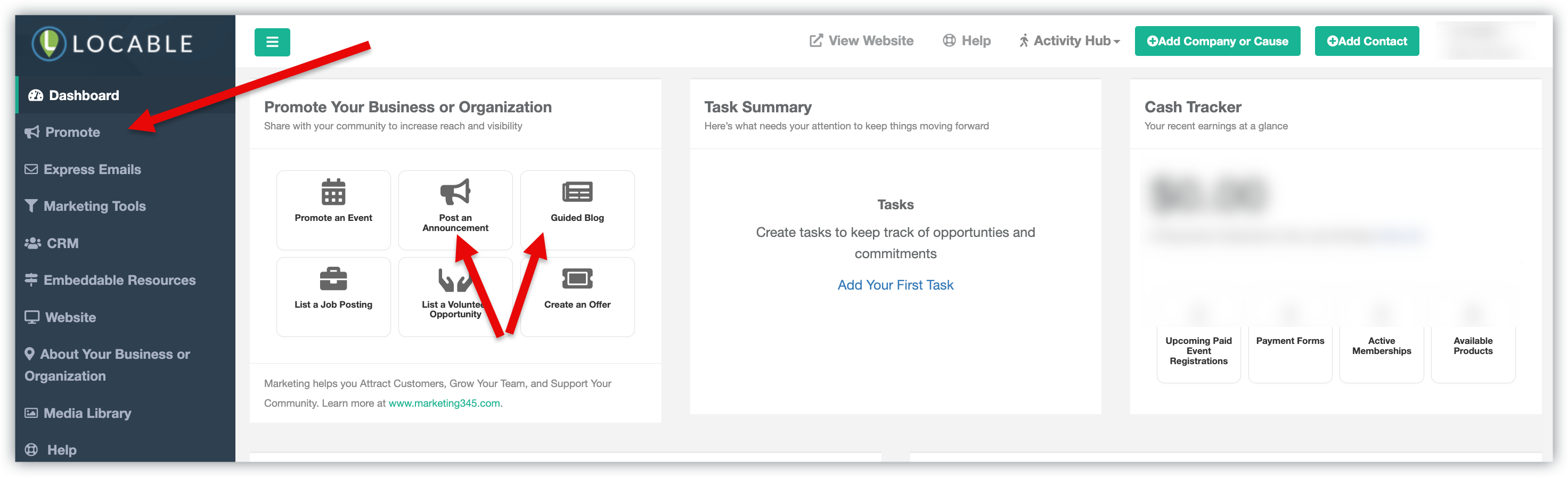Click the Help lifebuoy icon in top bar

pyautogui.click(x=949, y=41)
